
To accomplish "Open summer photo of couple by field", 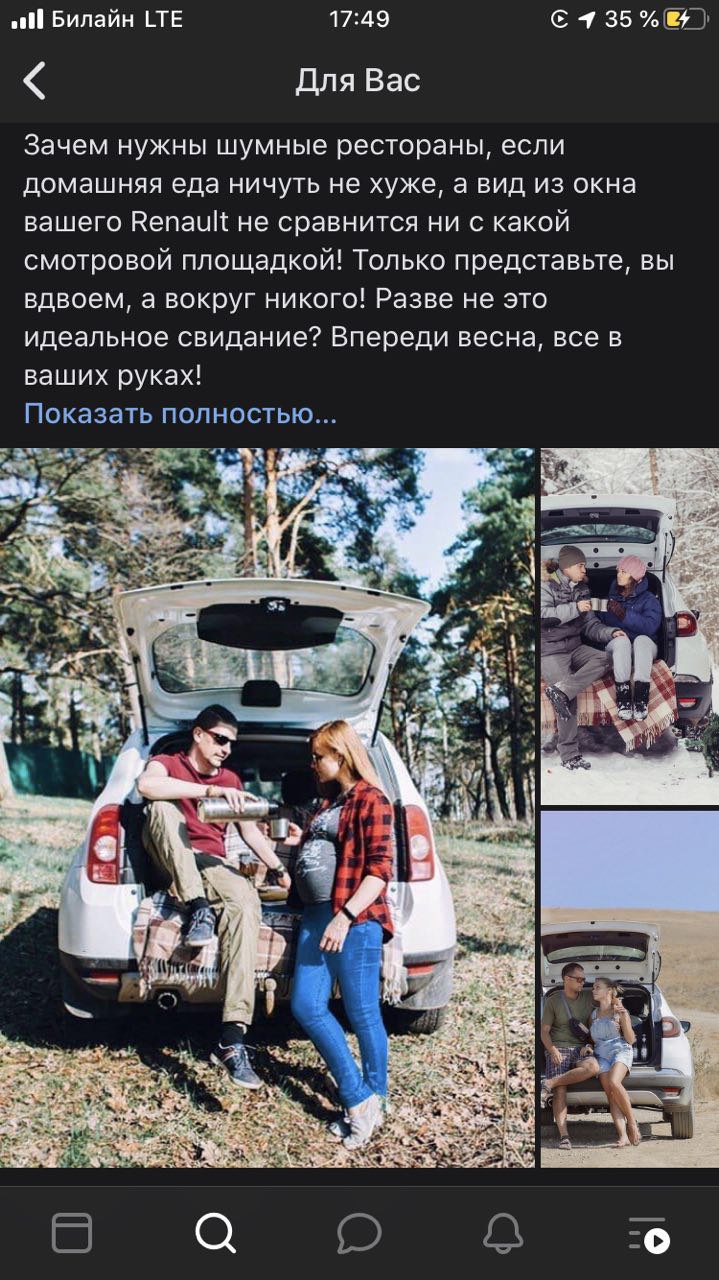I will 630,989.
